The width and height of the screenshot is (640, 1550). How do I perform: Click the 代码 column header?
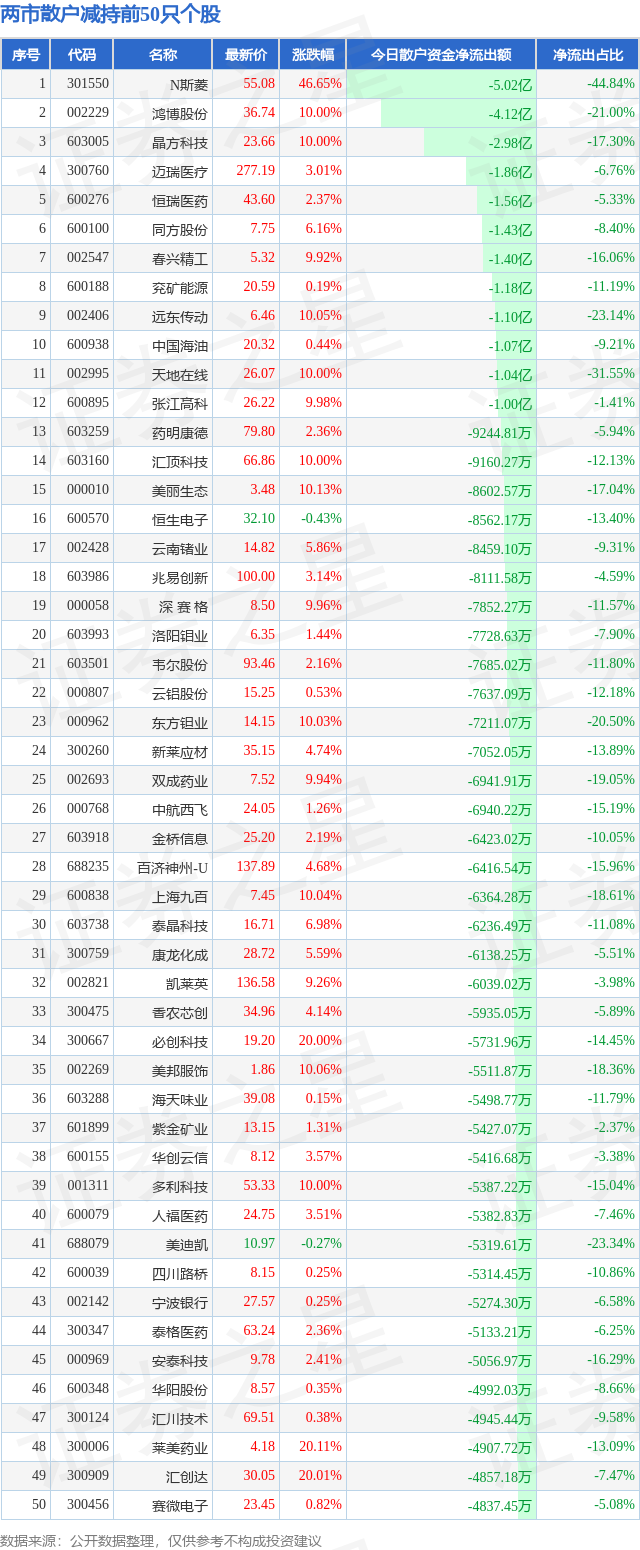click(82, 55)
